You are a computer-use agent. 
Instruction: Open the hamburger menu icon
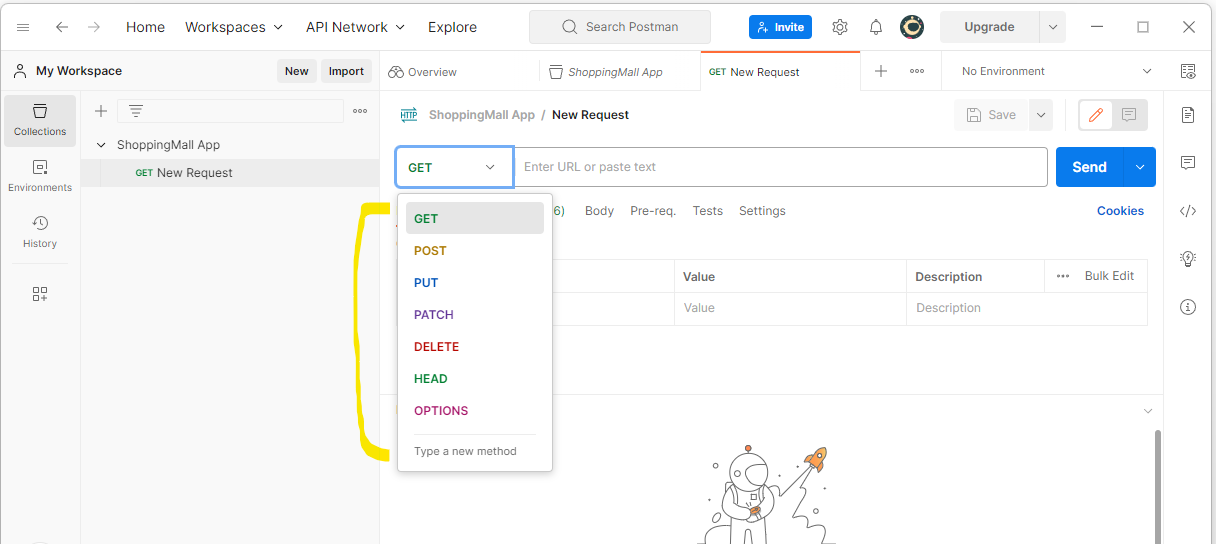point(23,27)
